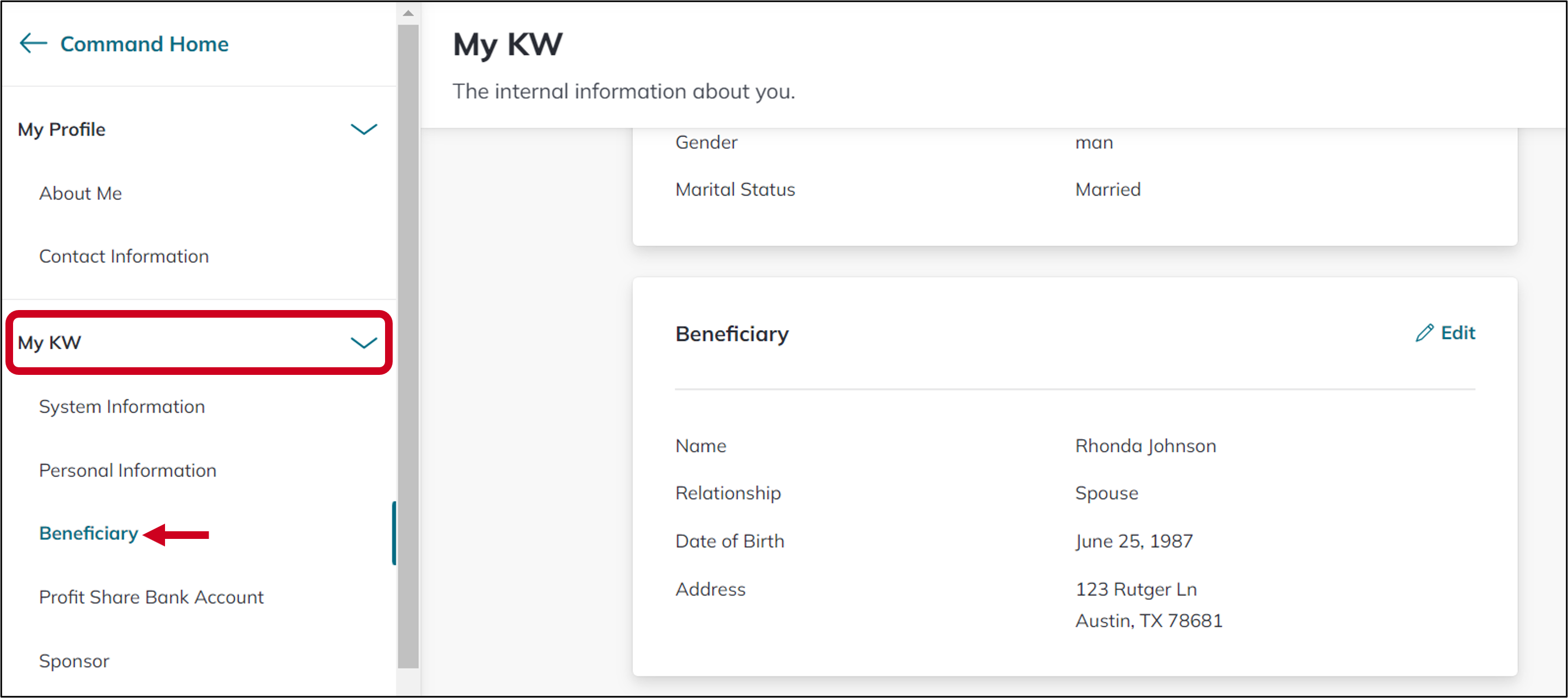Click the Spouse relationship value
This screenshot has width=1568, height=698.
pyautogui.click(x=1106, y=493)
